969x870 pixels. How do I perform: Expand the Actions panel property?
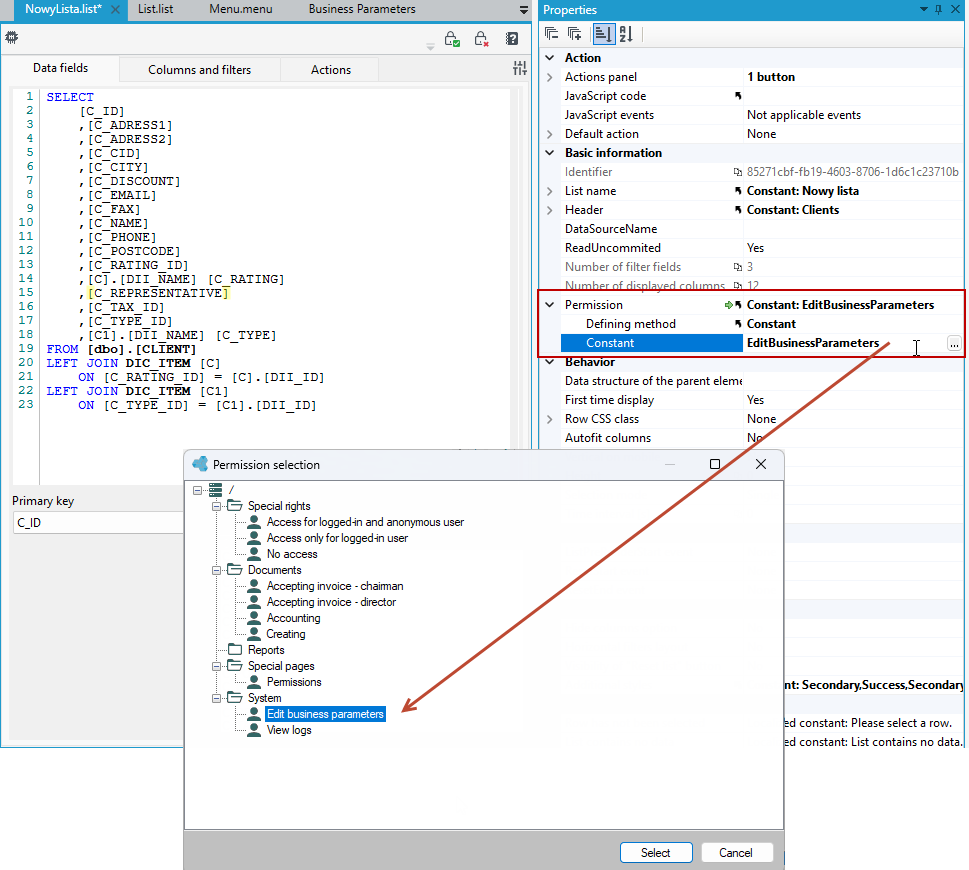(x=549, y=77)
